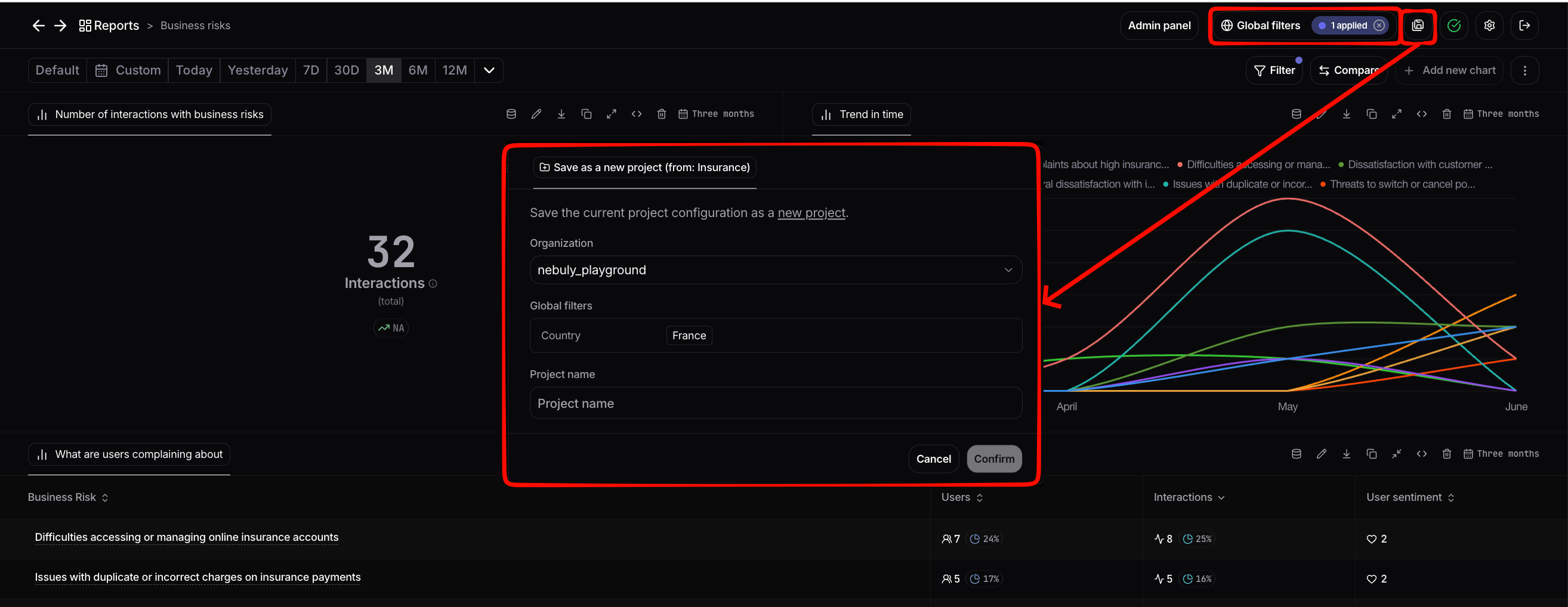This screenshot has width=1568, height=607.
Task: Open the time range dropdown chevron
Action: point(489,70)
